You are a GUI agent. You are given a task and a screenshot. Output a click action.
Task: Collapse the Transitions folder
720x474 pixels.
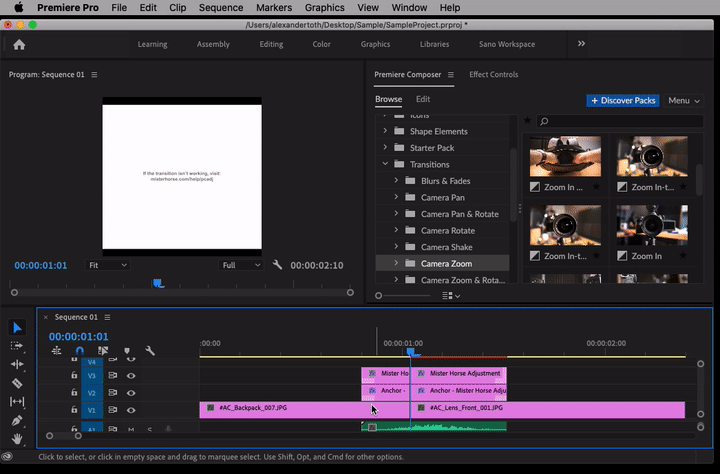(x=385, y=164)
